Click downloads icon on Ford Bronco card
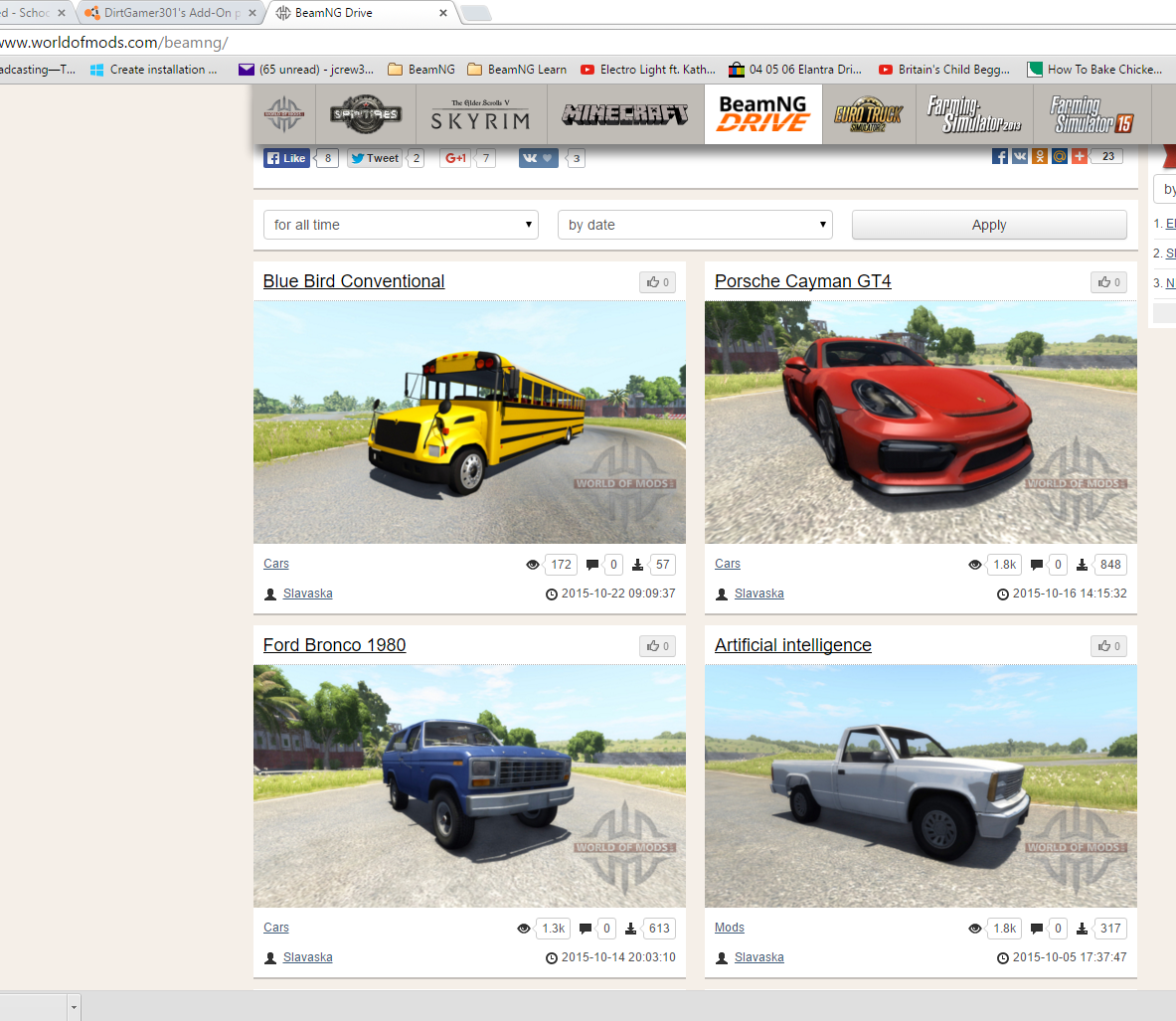 (x=631, y=929)
